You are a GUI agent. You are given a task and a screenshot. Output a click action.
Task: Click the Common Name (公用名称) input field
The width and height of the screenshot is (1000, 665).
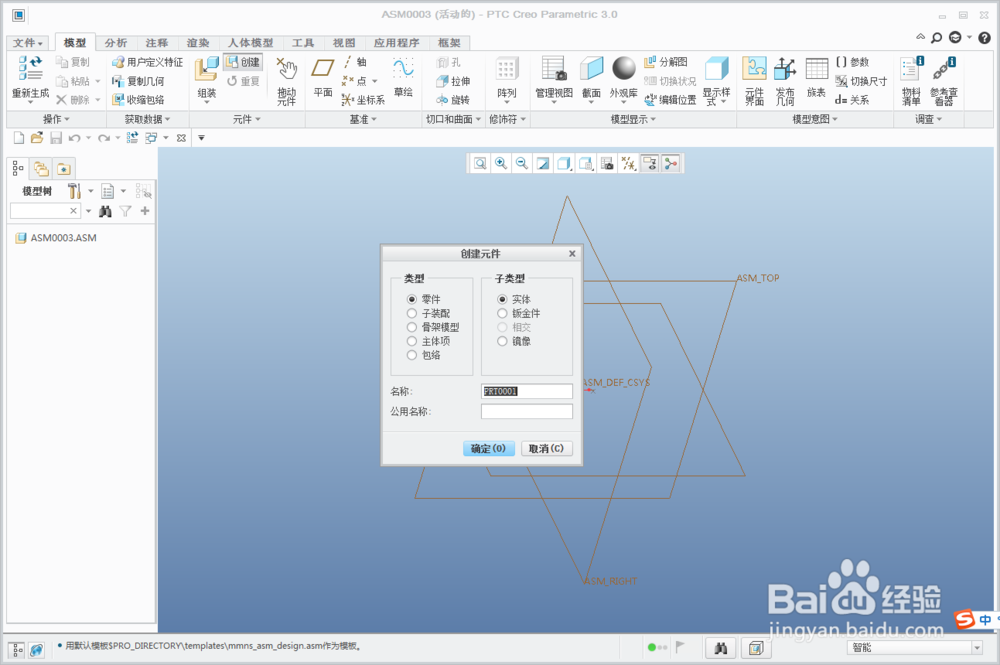coord(527,412)
